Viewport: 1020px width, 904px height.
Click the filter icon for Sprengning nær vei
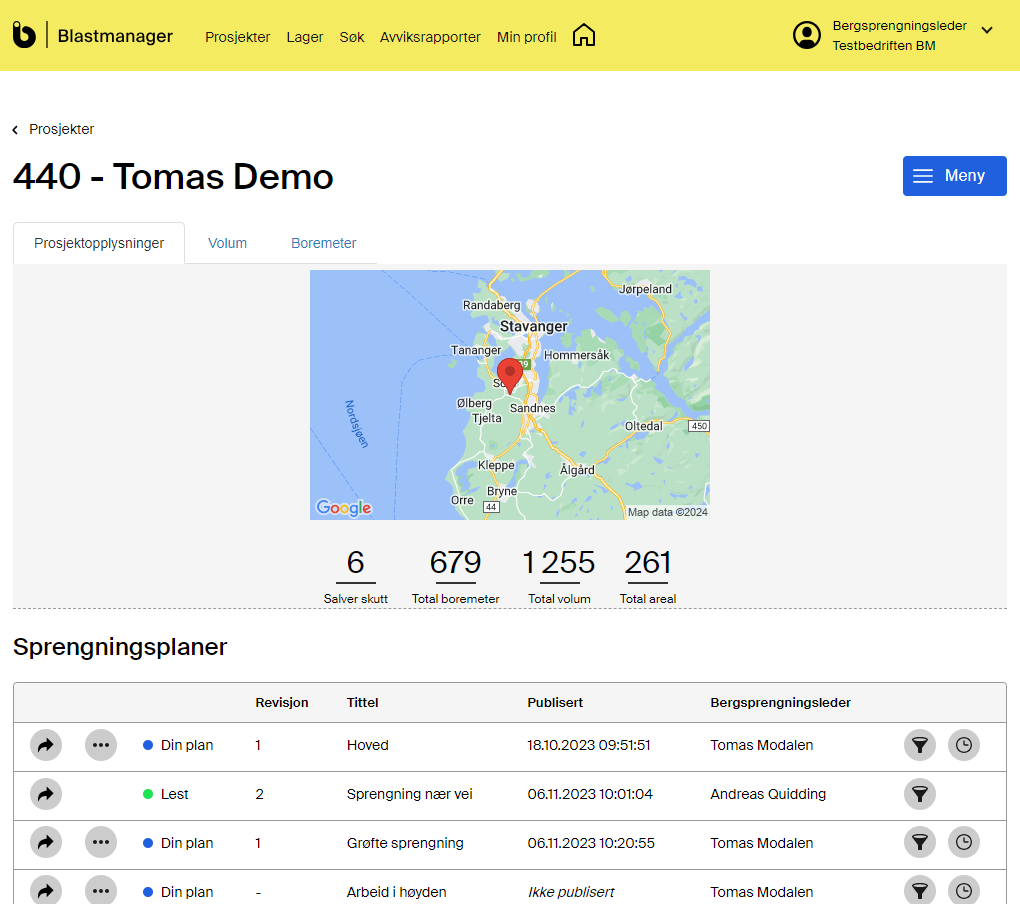click(920, 794)
